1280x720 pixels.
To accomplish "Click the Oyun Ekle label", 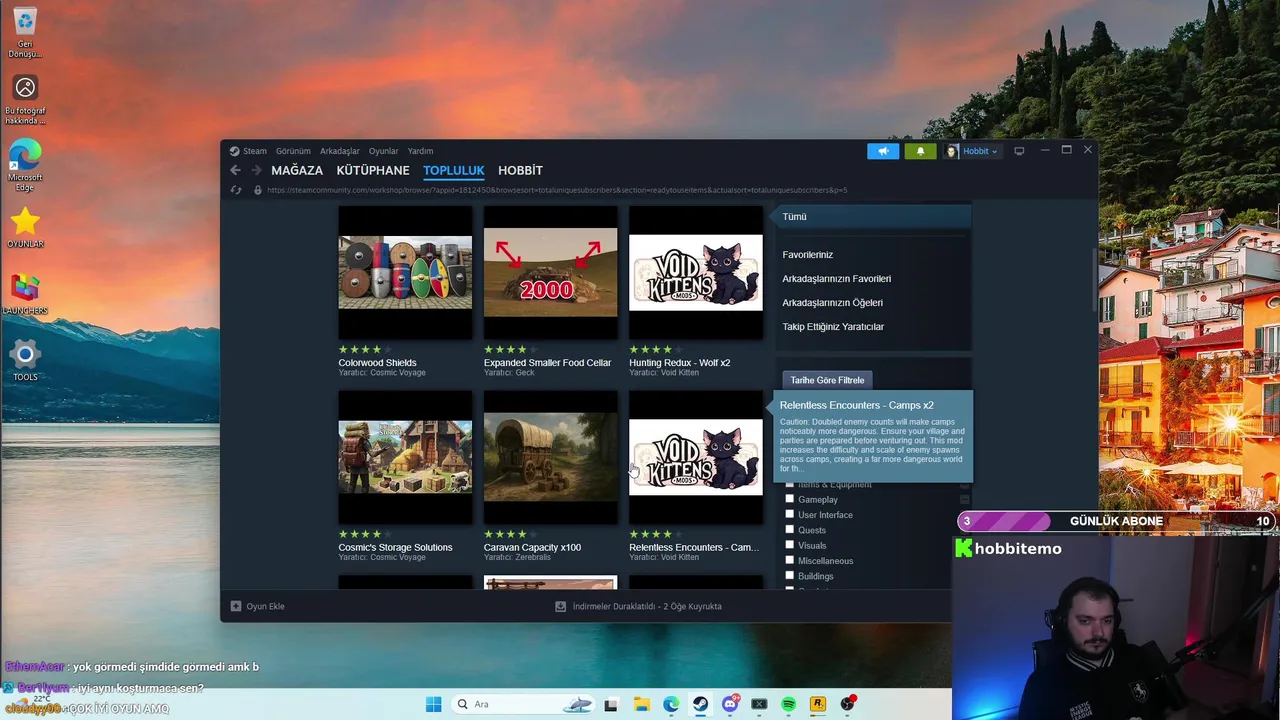I will click(x=265, y=606).
